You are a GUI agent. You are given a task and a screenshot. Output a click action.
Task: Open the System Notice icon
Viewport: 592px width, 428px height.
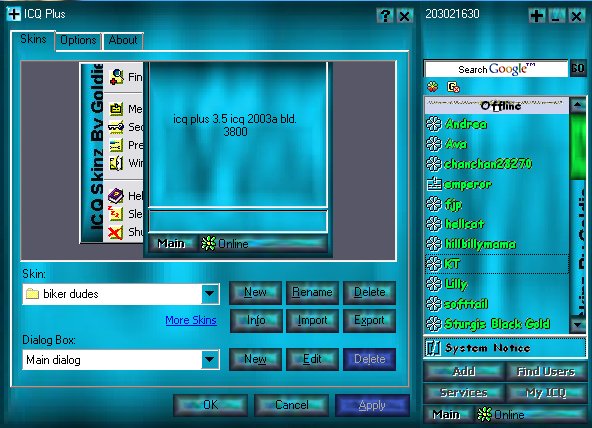coord(433,348)
